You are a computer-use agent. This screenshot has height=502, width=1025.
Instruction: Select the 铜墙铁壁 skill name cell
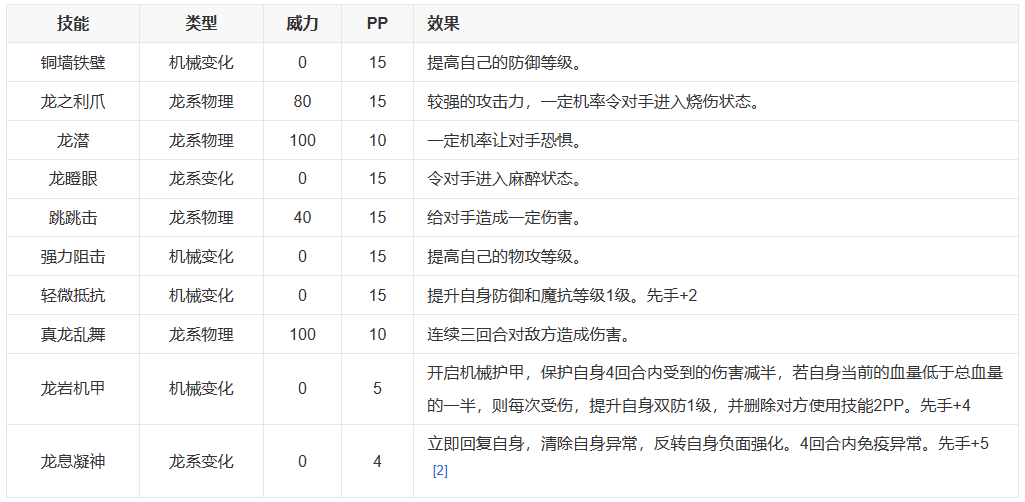pyautogui.click(x=73, y=62)
